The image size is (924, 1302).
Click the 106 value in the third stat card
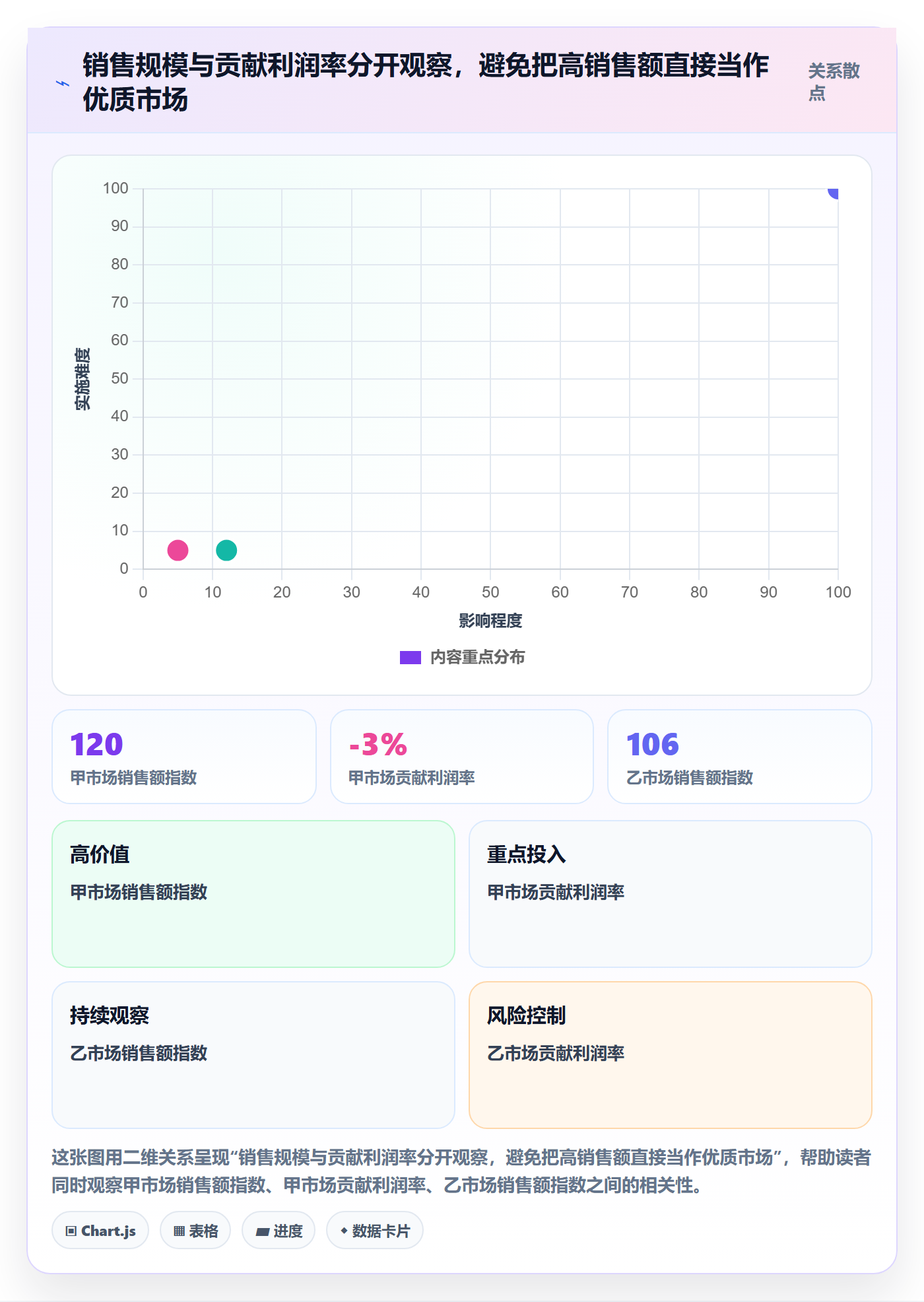pos(653,745)
